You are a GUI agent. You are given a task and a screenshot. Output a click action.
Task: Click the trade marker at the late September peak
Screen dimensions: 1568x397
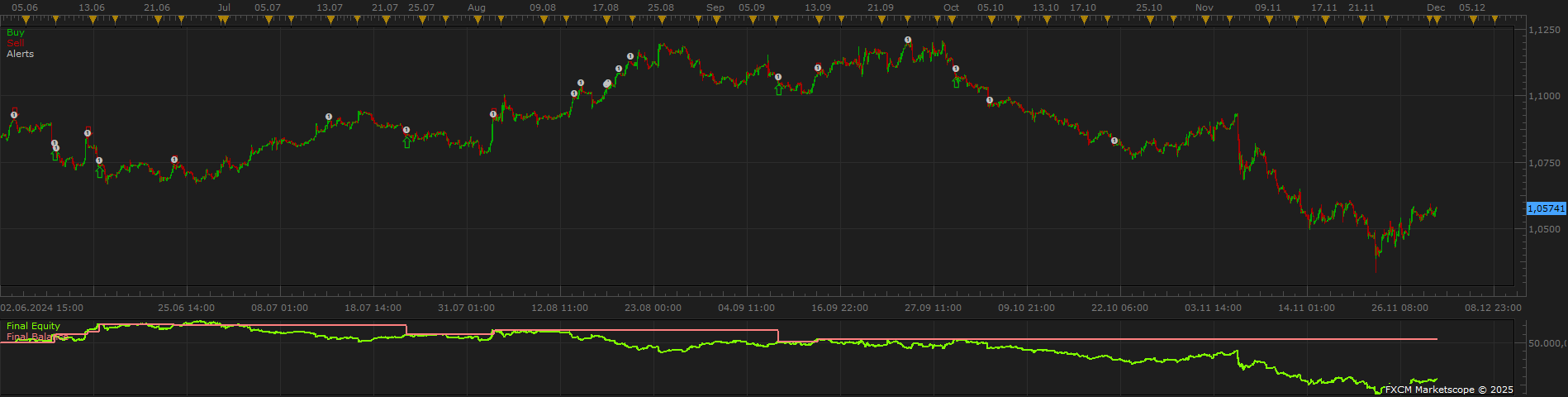[x=908, y=40]
